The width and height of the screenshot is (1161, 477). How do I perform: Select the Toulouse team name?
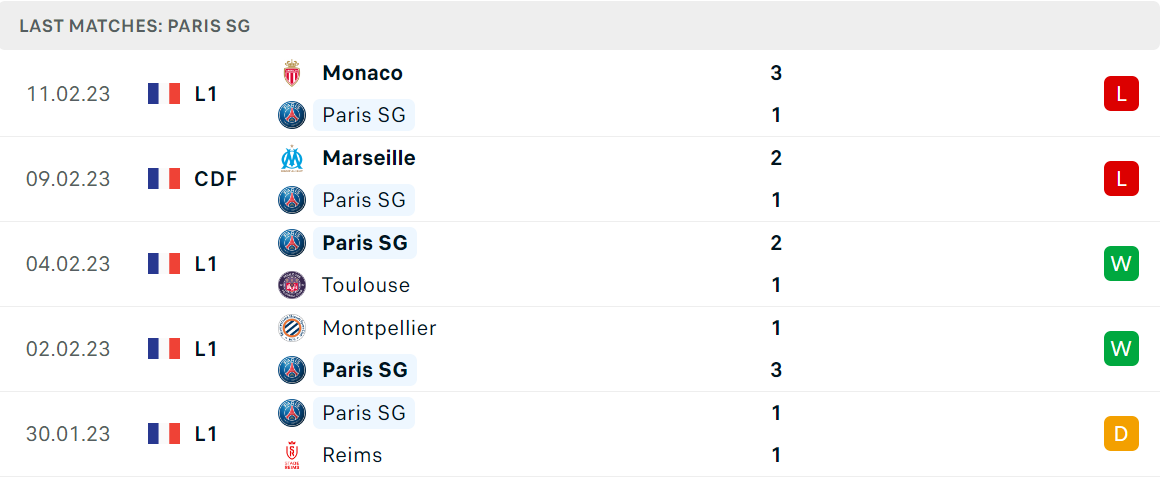(x=366, y=285)
